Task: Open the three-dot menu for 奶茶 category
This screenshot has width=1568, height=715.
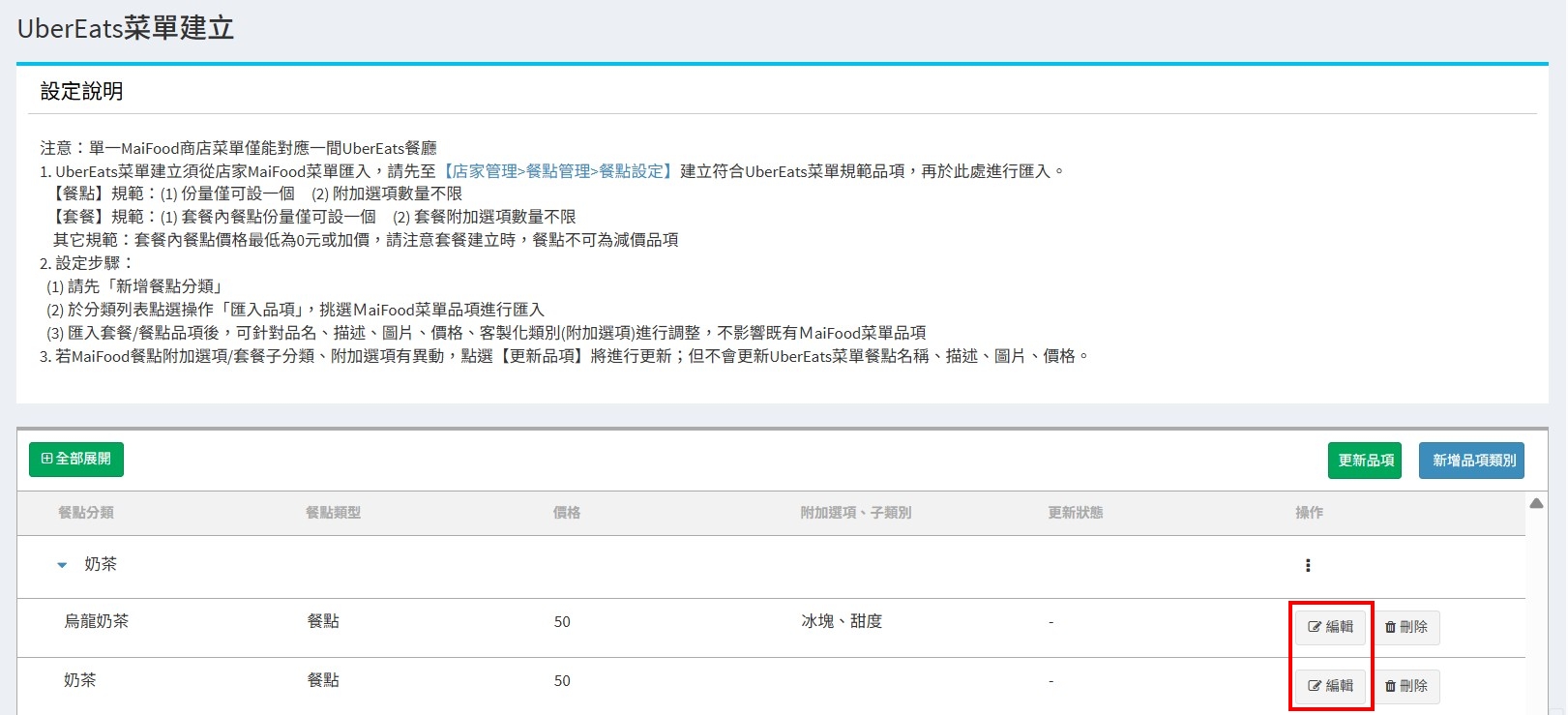Action: pos(1308,566)
